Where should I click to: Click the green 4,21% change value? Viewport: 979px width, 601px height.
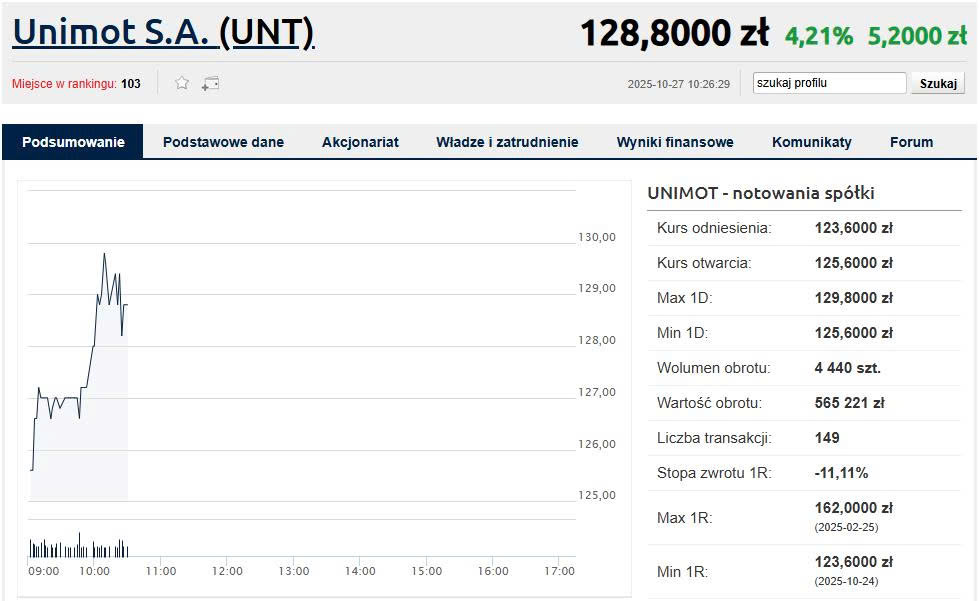tap(818, 37)
